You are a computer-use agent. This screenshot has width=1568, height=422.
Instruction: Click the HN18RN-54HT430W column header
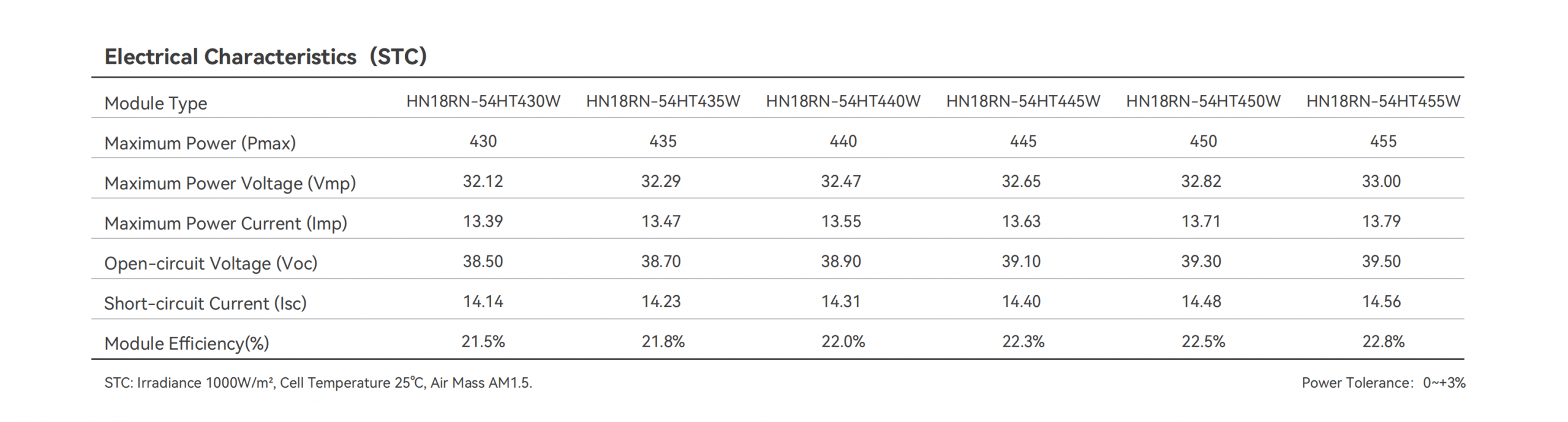click(x=483, y=101)
